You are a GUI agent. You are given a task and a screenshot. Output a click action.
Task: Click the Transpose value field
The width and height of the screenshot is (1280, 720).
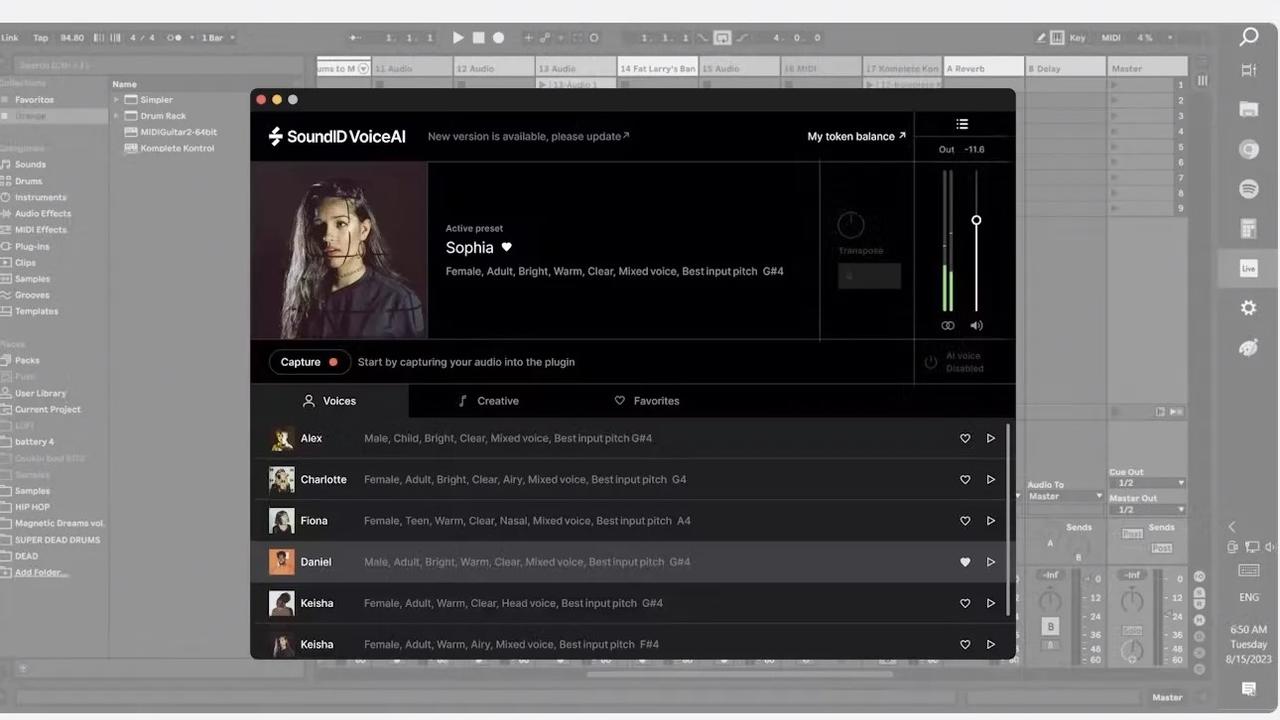point(869,276)
